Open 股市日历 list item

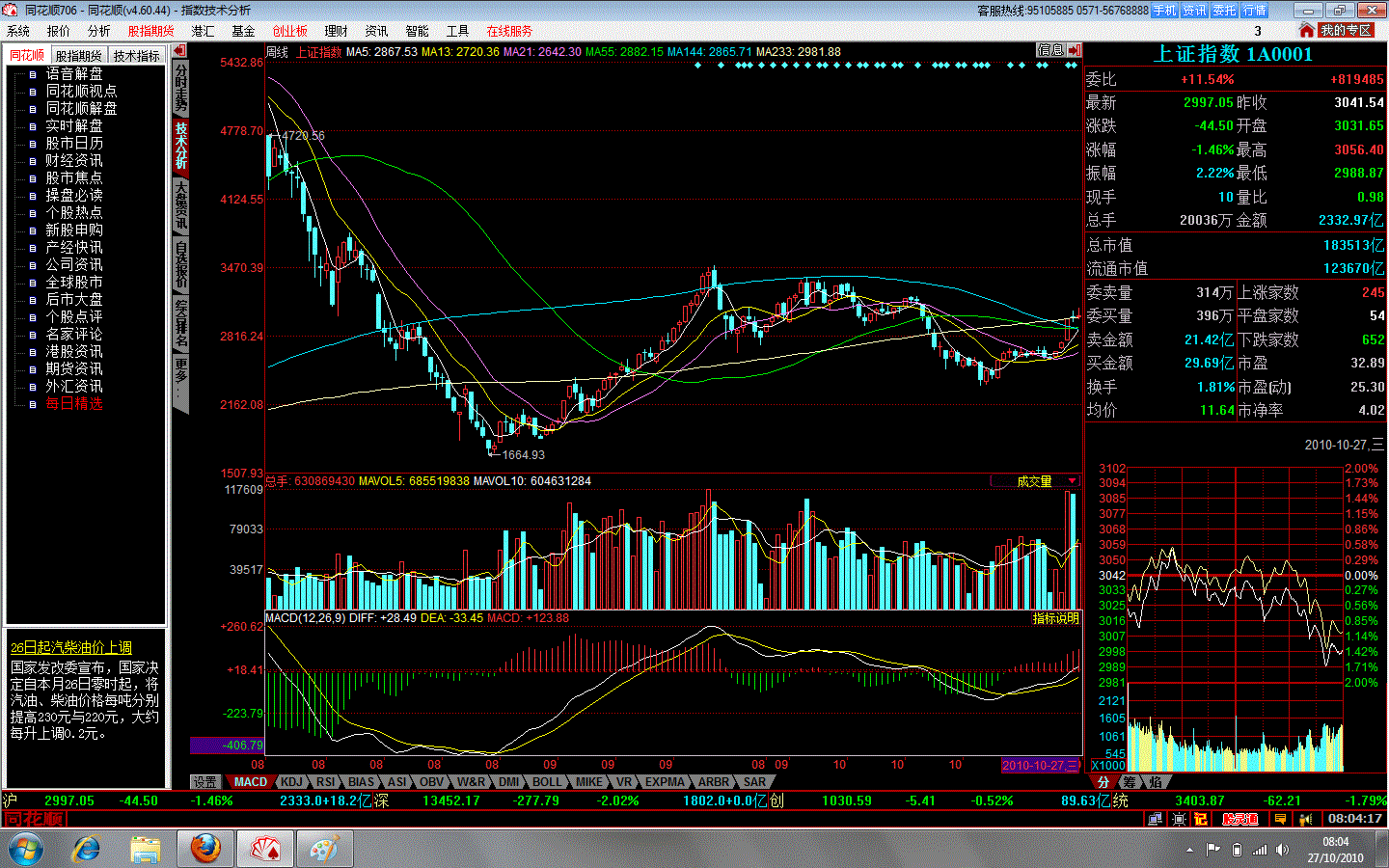pos(74,143)
